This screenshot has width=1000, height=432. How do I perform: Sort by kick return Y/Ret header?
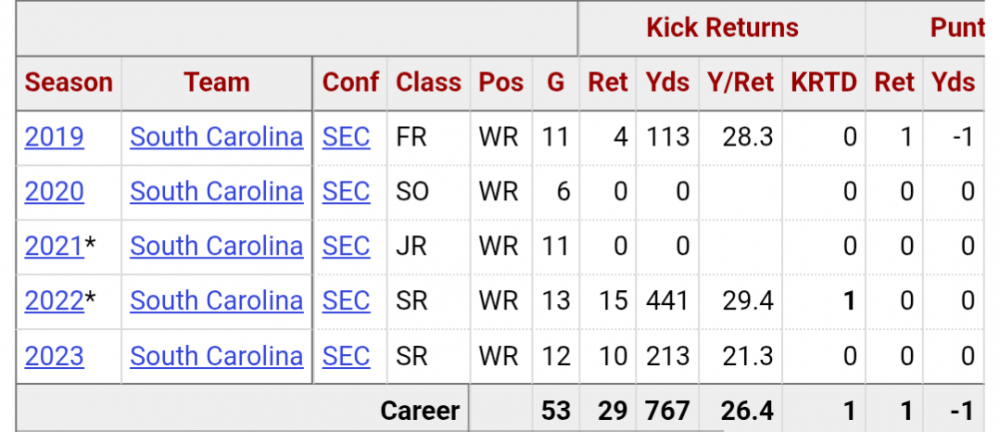click(x=738, y=82)
